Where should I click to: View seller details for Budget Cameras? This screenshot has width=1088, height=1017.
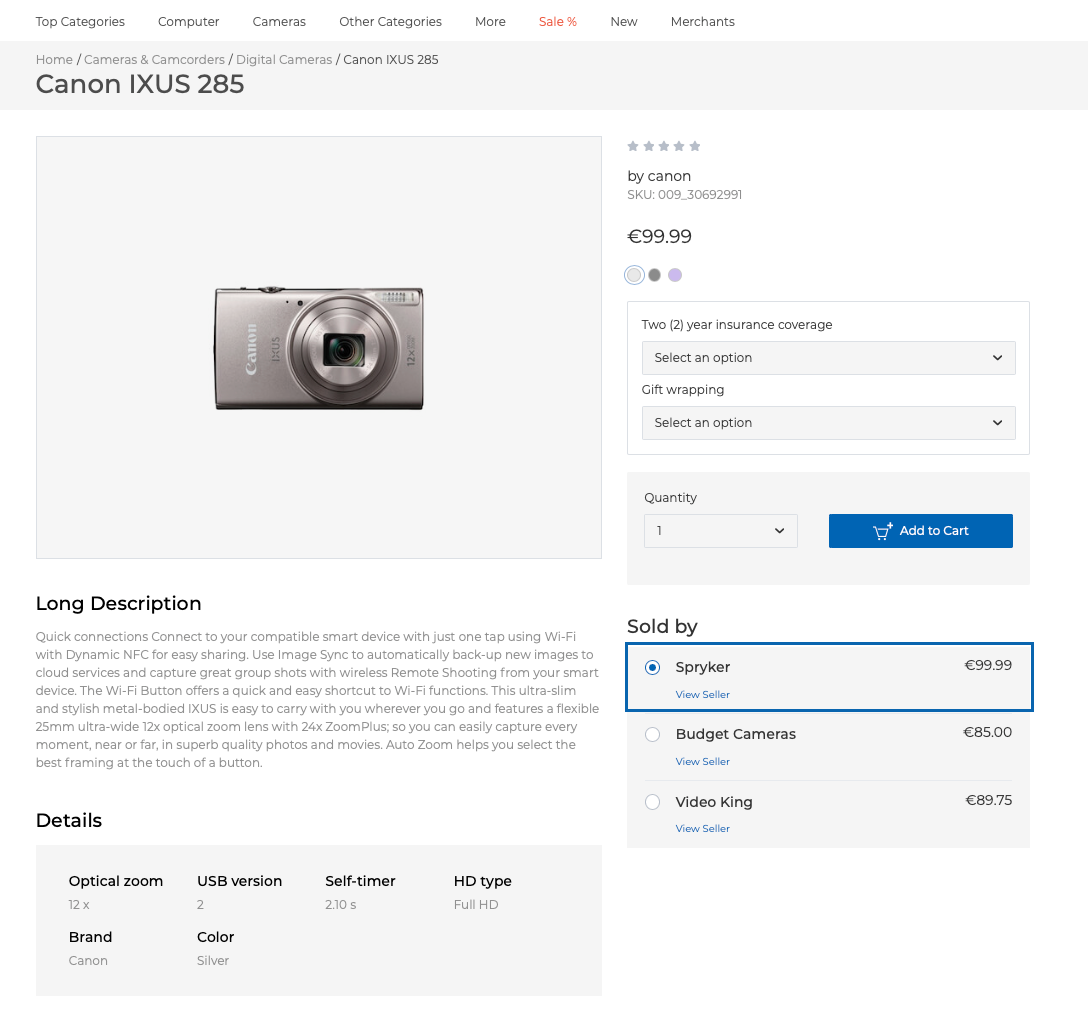(703, 762)
